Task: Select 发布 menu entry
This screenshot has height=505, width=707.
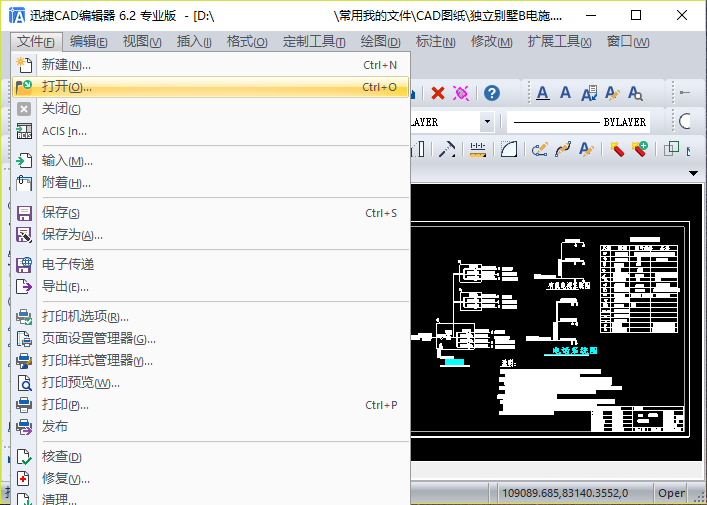Action: tap(211, 427)
